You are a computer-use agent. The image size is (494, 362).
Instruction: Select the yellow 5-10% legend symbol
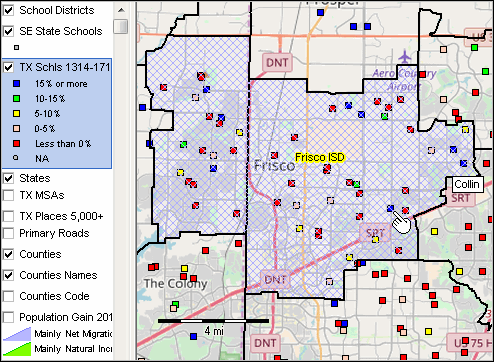pos(16,114)
